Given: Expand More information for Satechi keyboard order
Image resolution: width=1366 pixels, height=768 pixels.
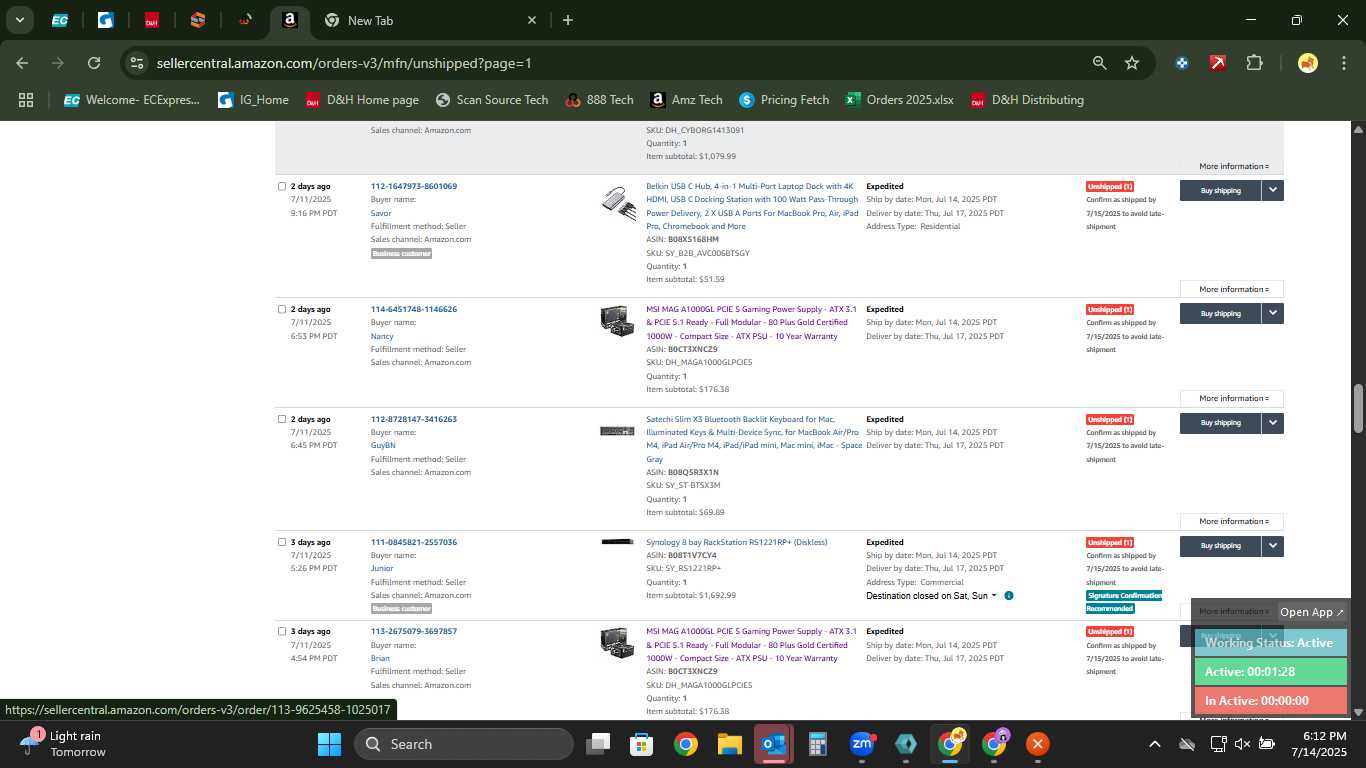Looking at the screenshot, I should pyautogui.click(x=1232, y=521).
